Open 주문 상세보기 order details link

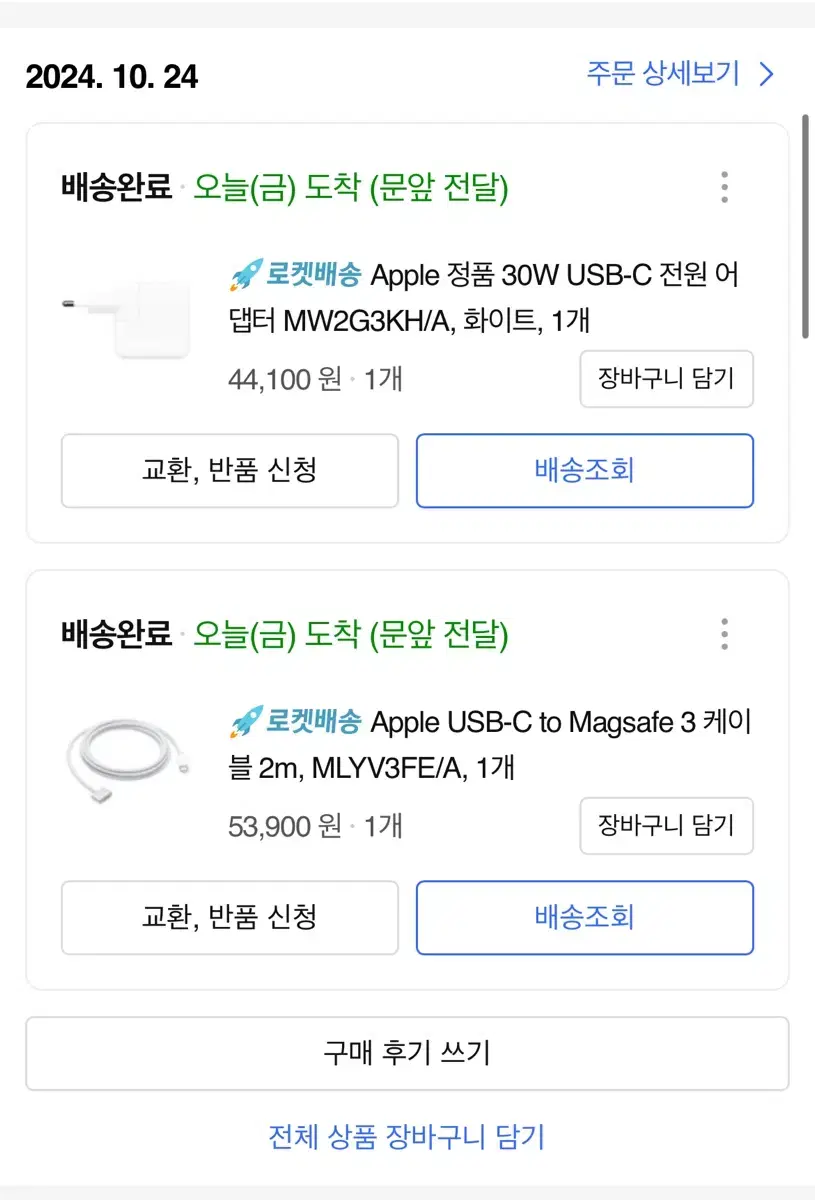(663, 73)
